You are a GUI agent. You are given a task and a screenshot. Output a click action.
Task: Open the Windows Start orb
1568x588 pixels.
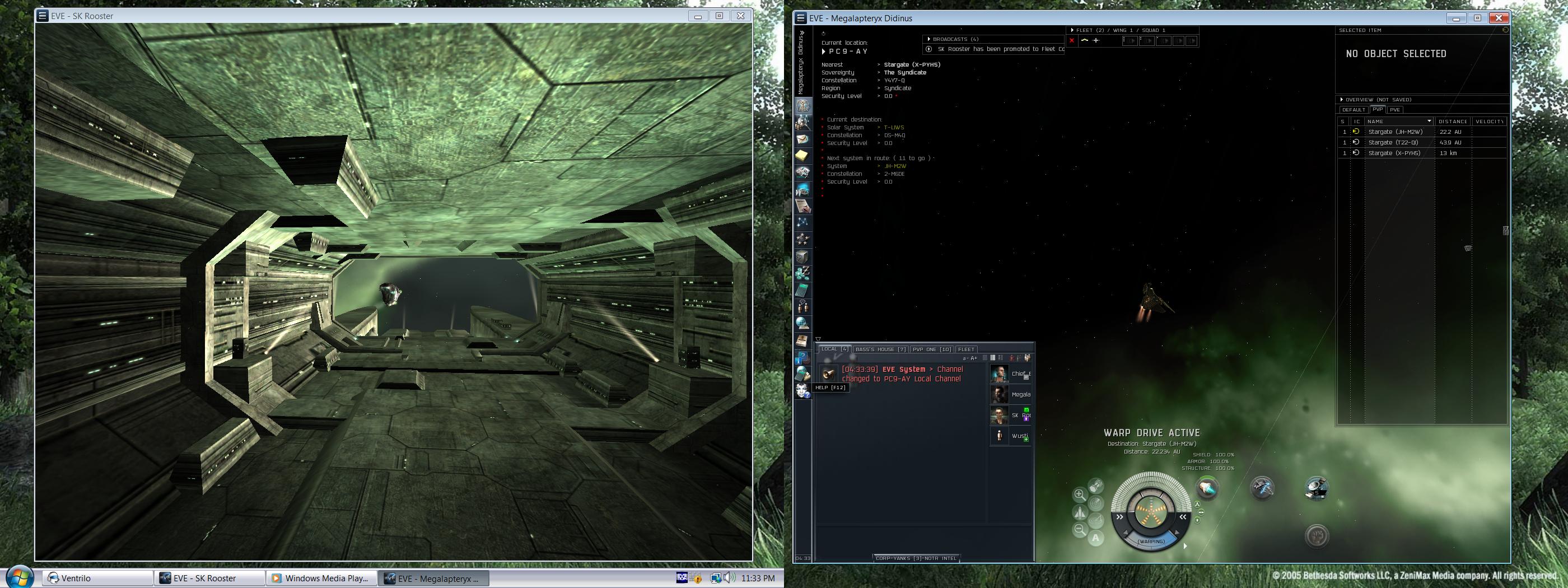point(19,577)
